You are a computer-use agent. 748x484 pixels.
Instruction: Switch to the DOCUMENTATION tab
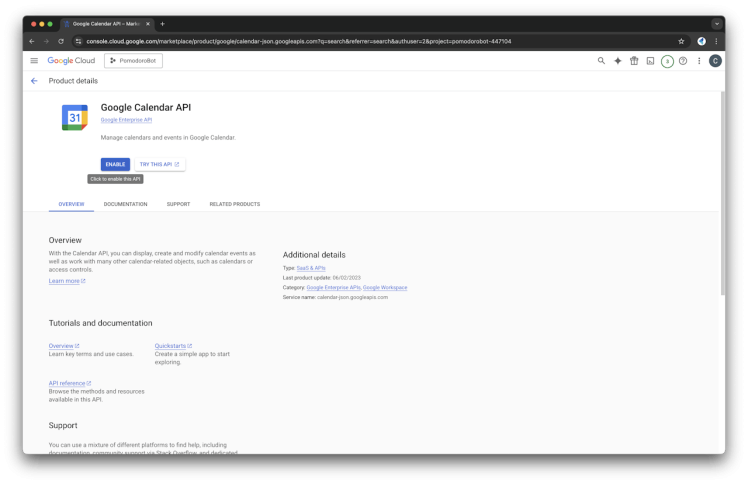(125, 204)
